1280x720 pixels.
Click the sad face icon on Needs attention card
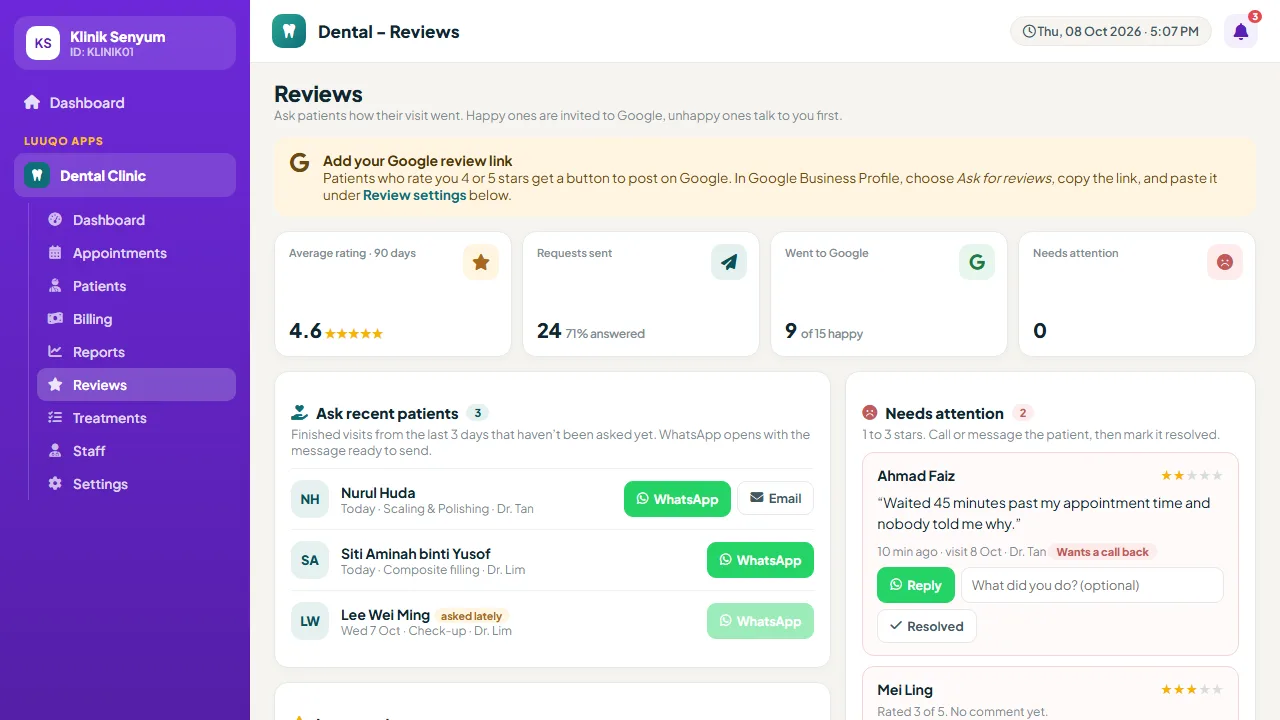[1225, 262]
